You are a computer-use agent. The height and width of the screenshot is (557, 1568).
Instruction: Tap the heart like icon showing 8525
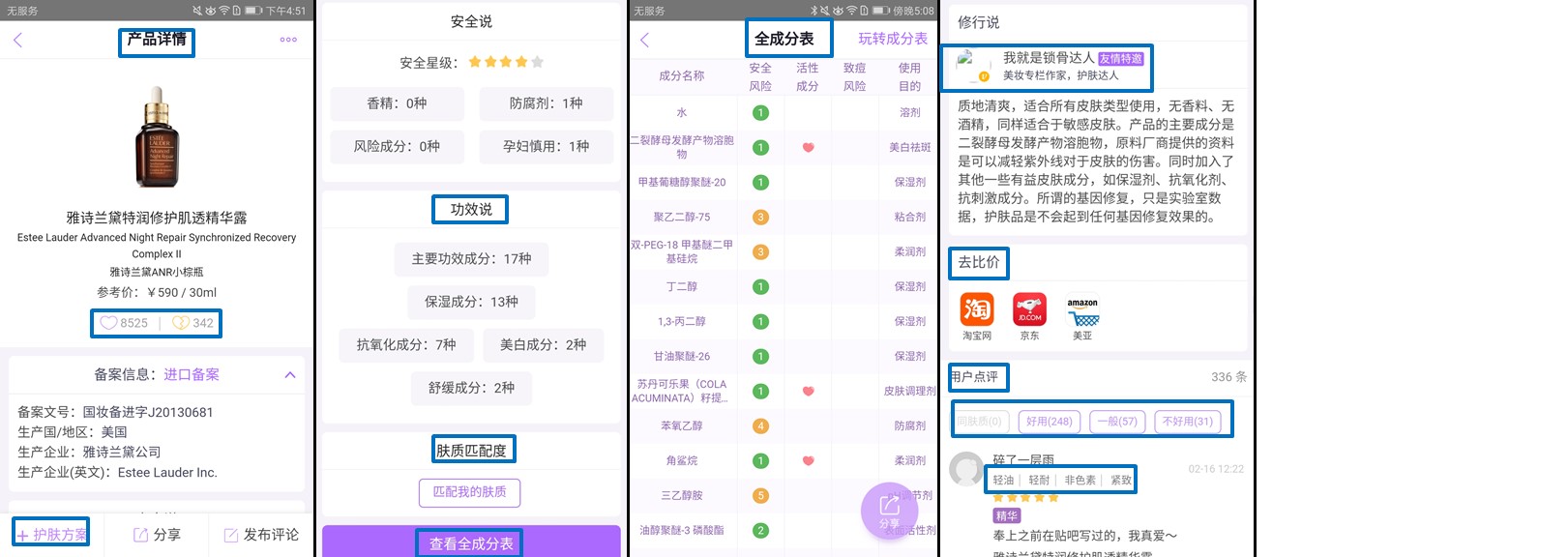pyautogui.click(x=109, y=323)
